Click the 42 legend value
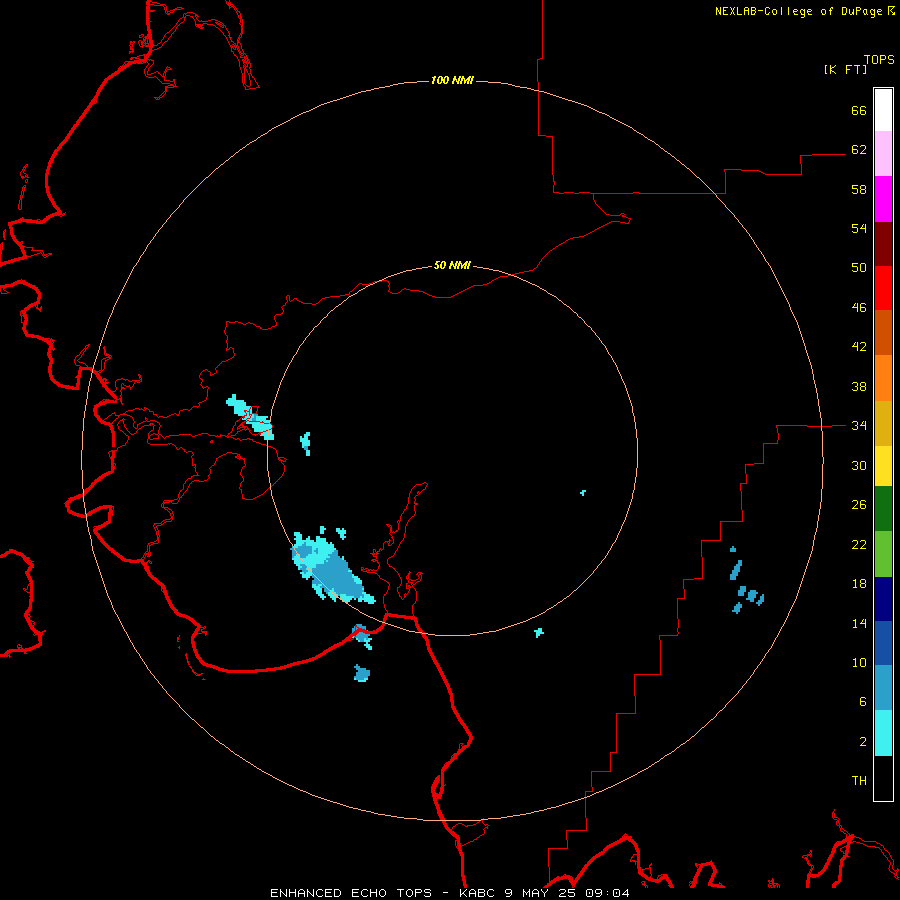The width and height of the screenshot is (900, 900). [x=859, y=347]
